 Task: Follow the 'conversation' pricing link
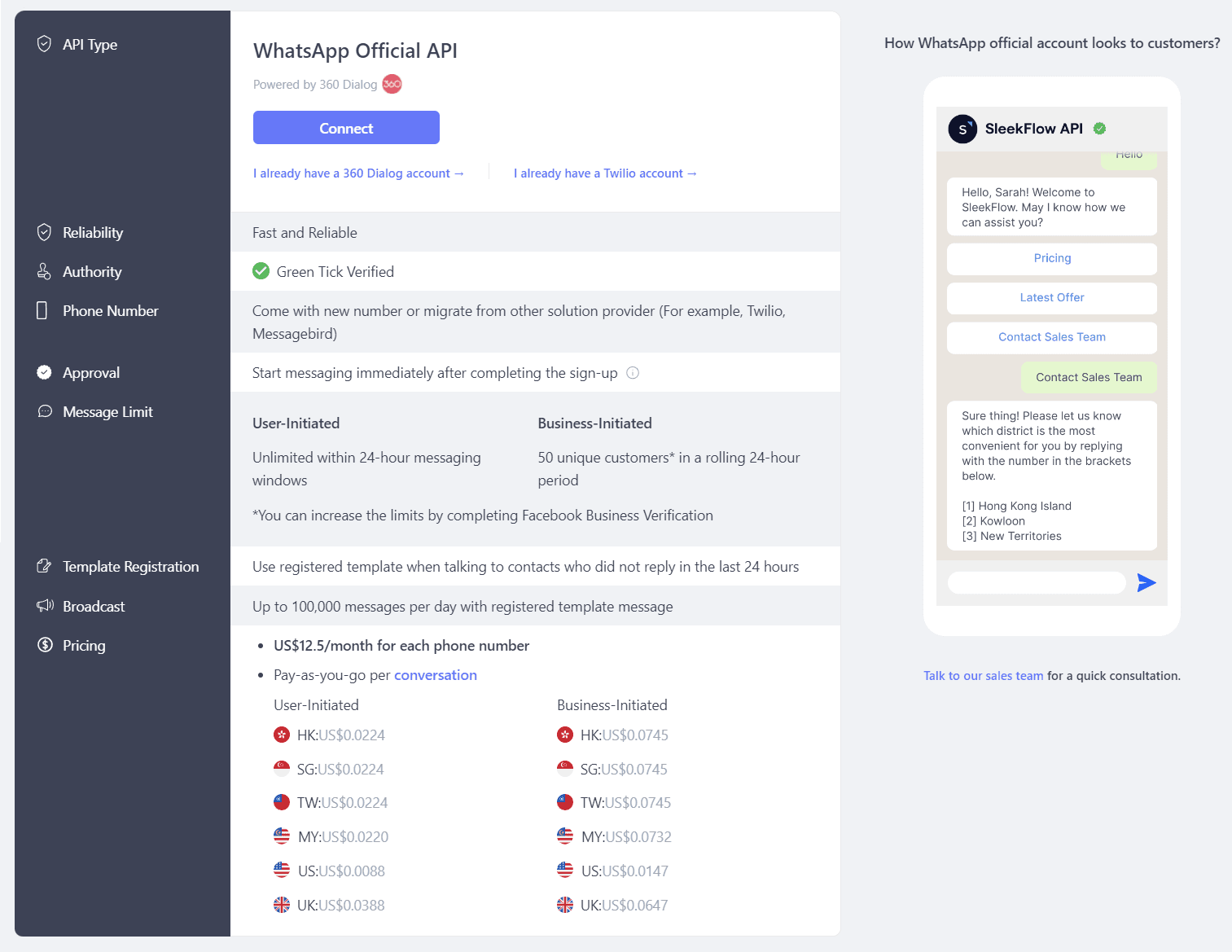click(436, 675)
